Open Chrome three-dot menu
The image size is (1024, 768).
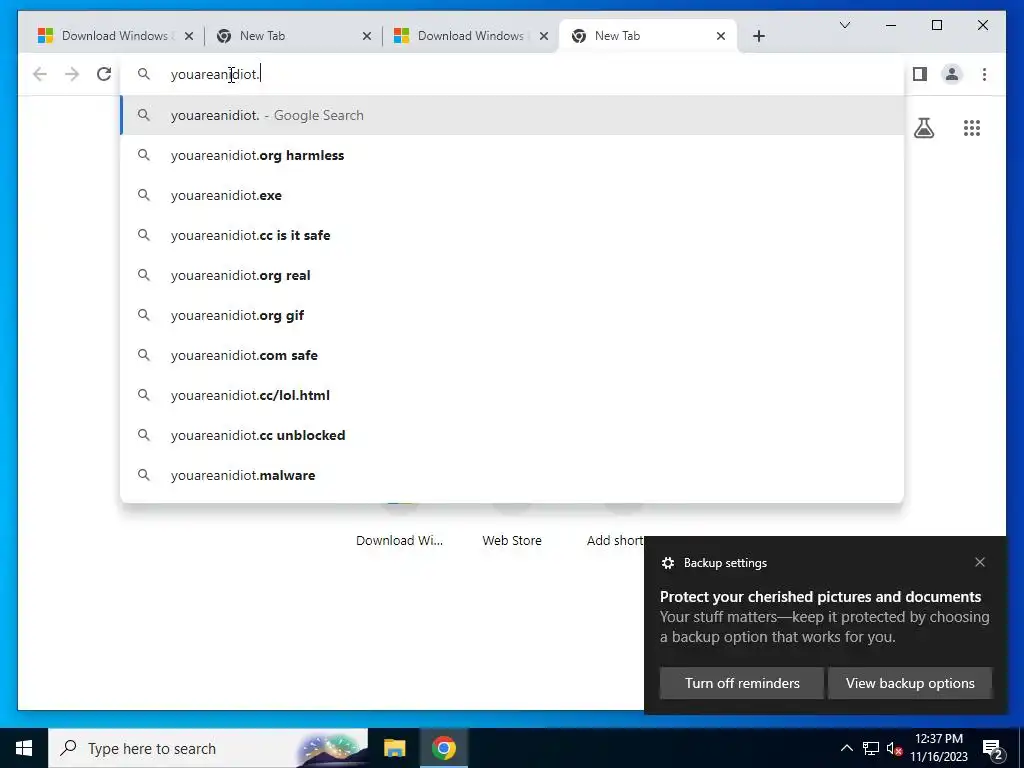[984, 74]
